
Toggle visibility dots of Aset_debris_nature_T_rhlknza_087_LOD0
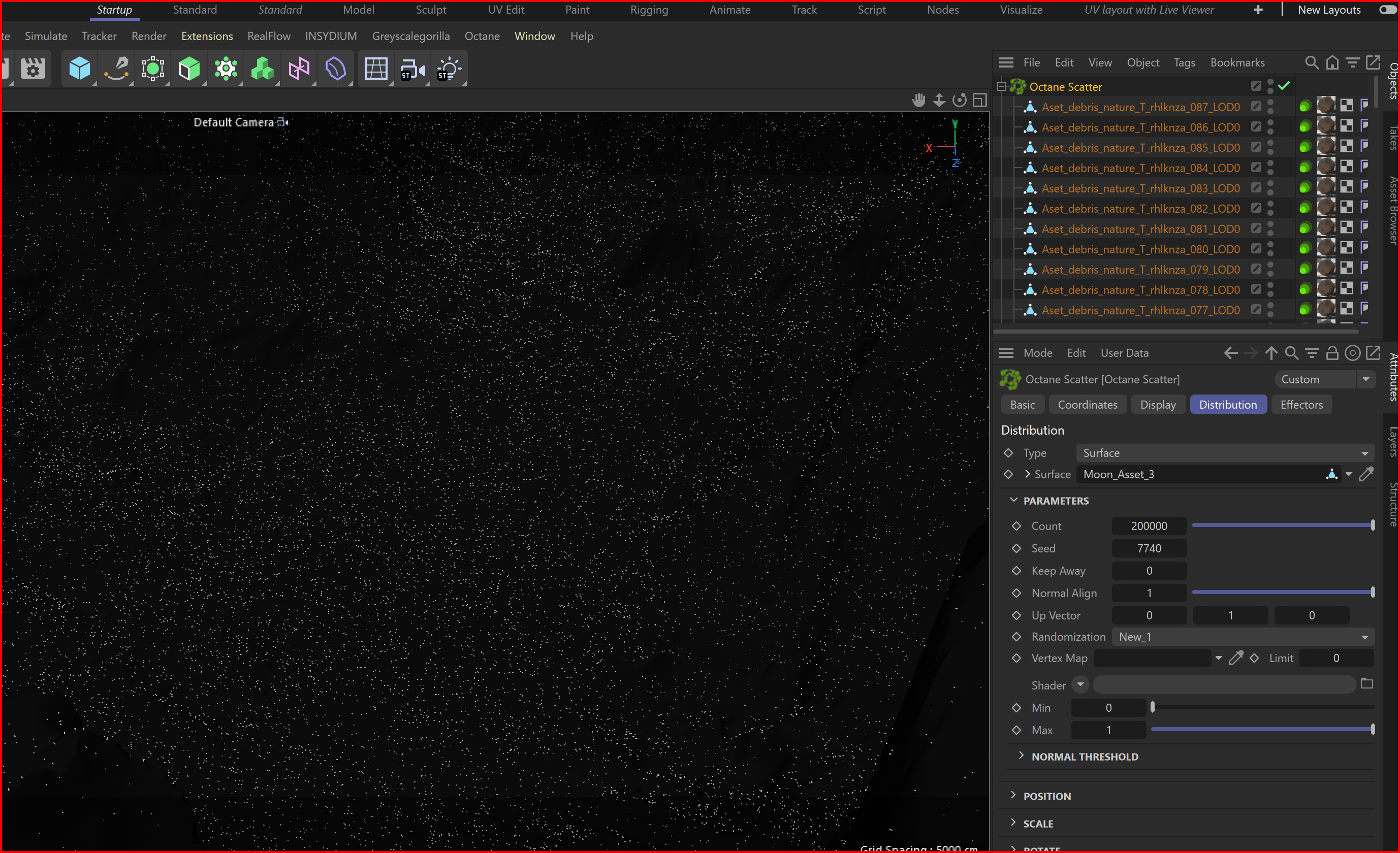(1270, 107)
